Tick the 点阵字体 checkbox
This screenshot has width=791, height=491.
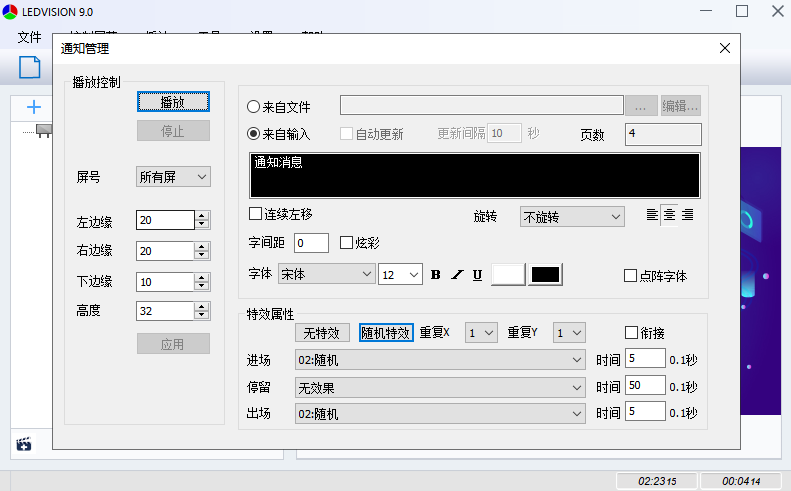[630, 276]
